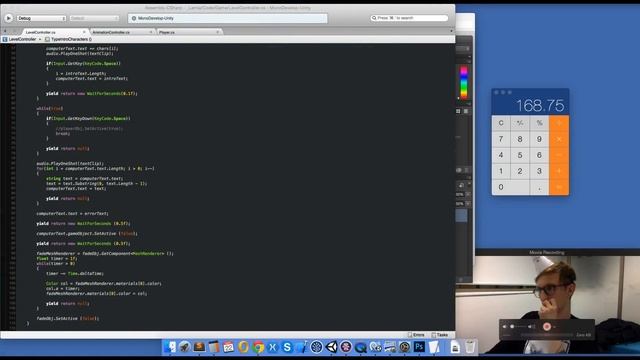Open the tab list arrow at the tab bar's right end

coord(451,31)
